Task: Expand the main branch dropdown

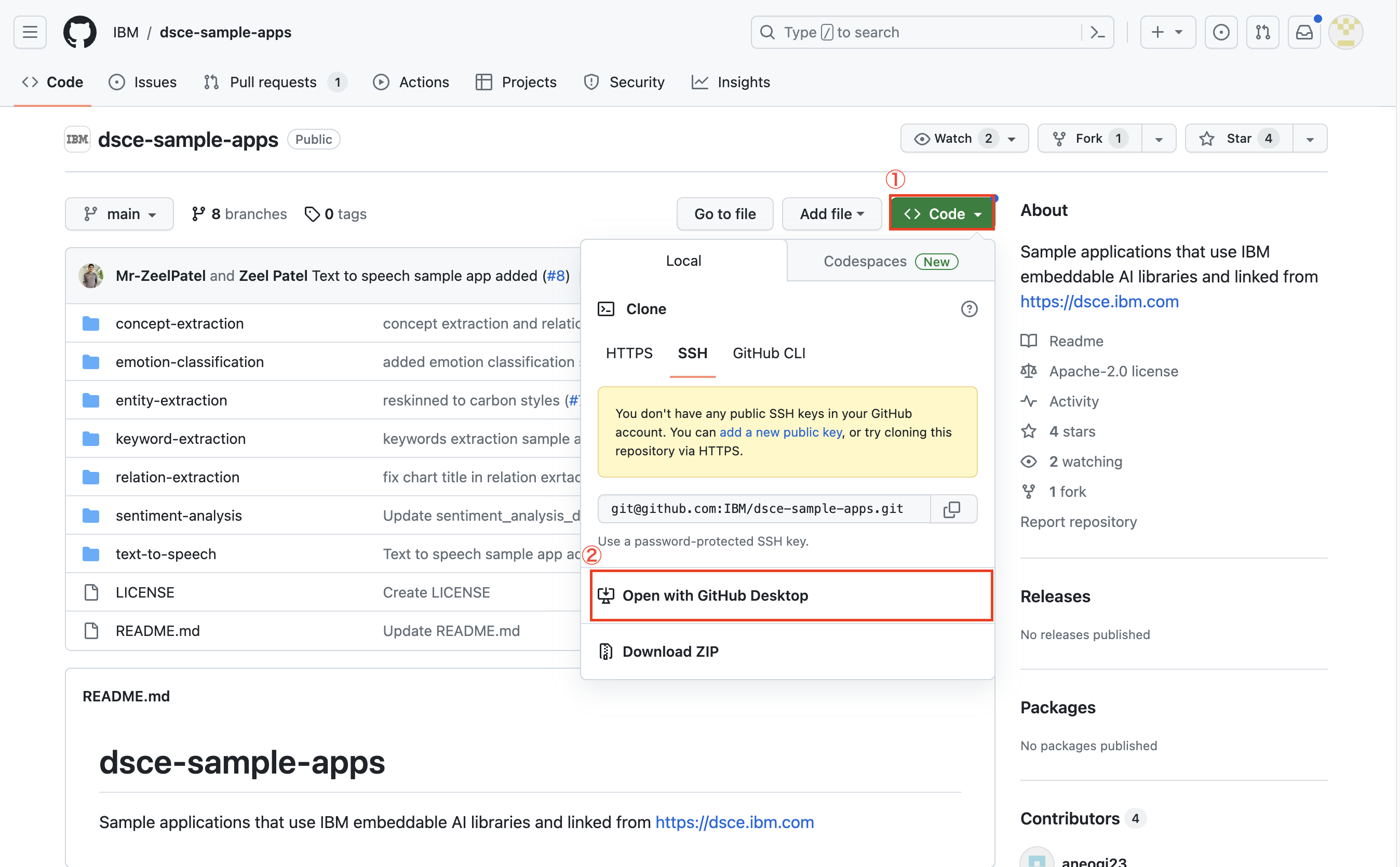Action: coord(119,214)
